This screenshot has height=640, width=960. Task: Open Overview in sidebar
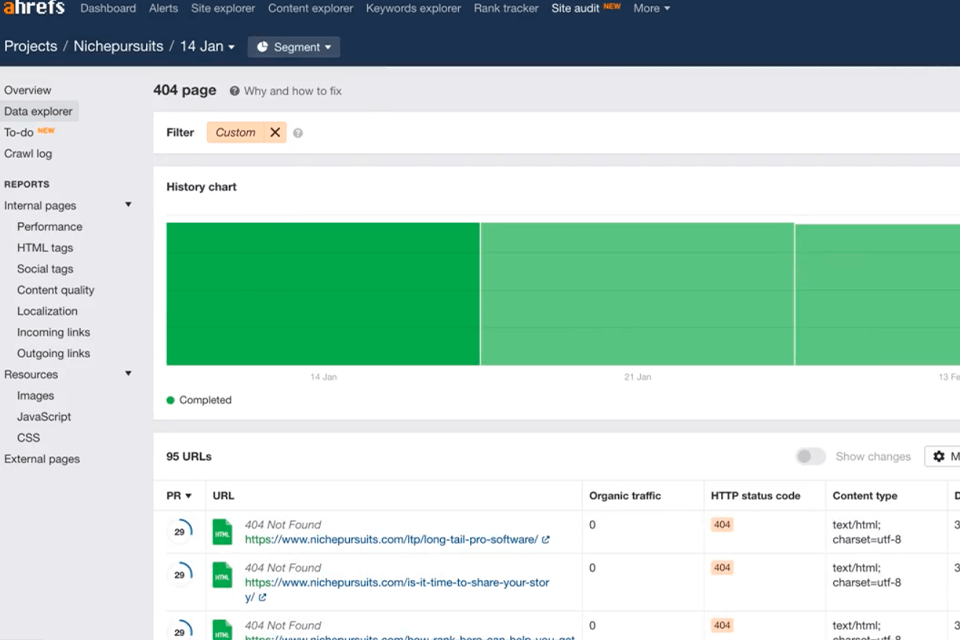[x=28, y=90]
